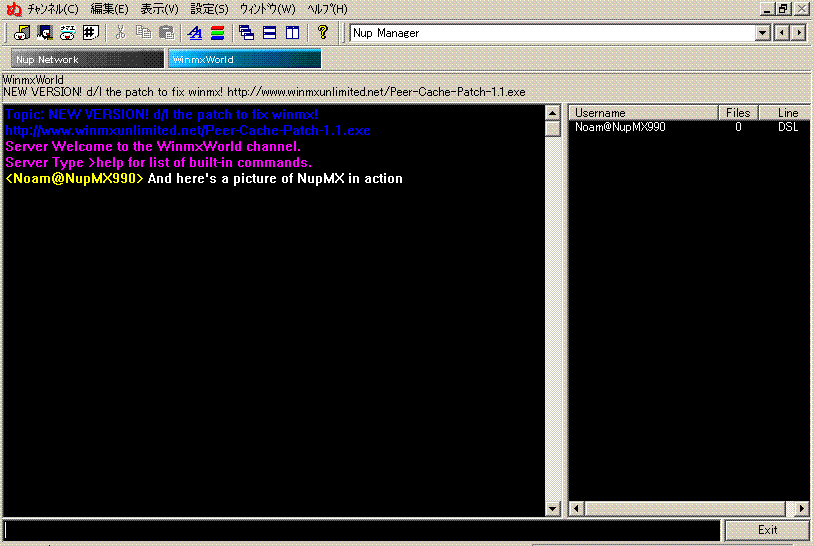Sort user list by Username column
Image resolution: width=814 pixels, height=546 pixels.
coord(644,113)
